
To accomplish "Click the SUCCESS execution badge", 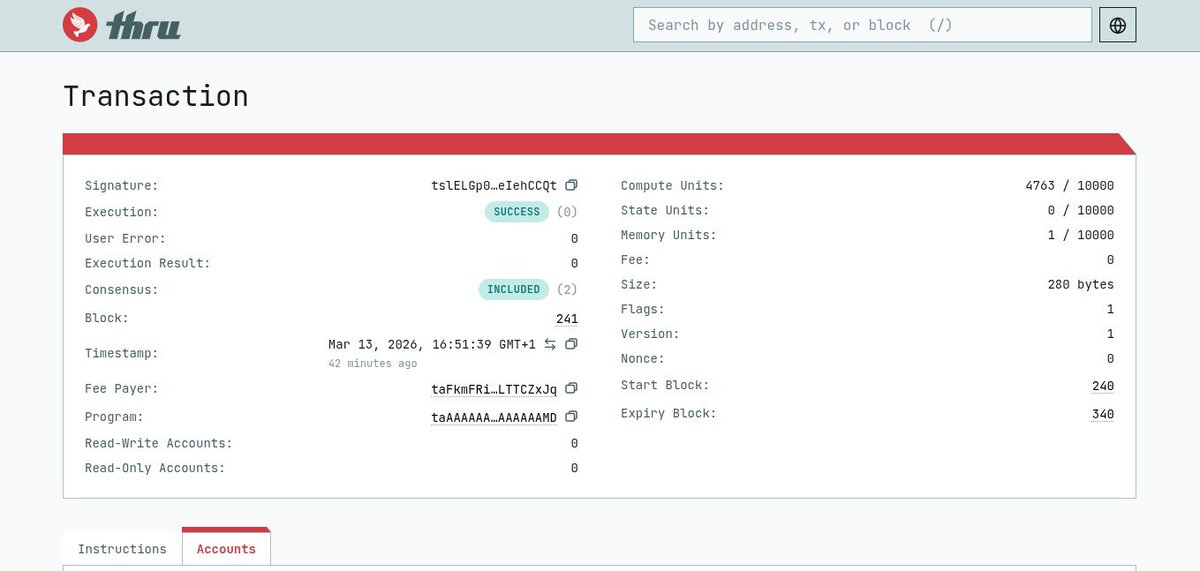I will tap(517, 212).
